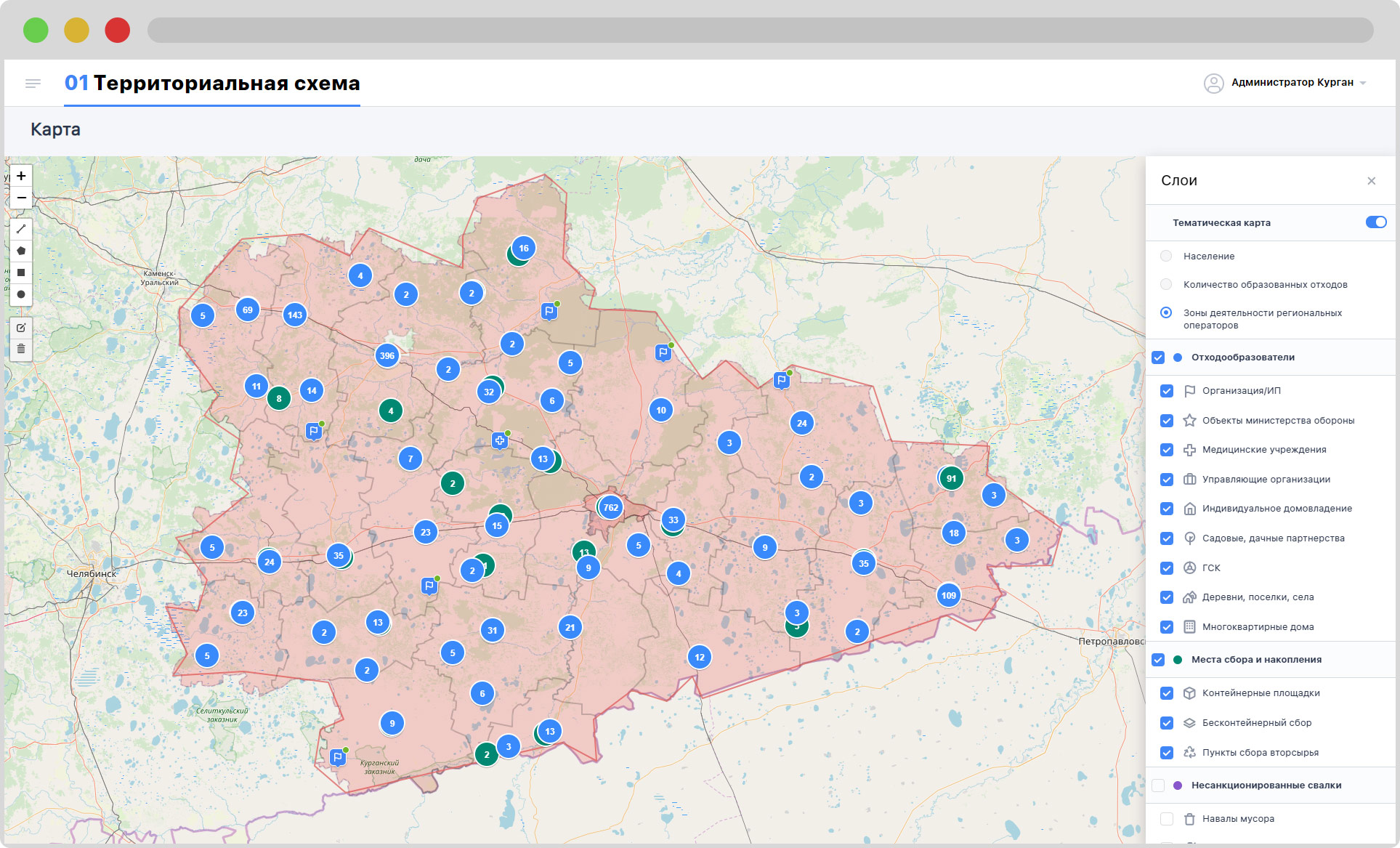1400x848 pixels.
Task: Click the Селитκульский заказник map label
Action: 222,715
